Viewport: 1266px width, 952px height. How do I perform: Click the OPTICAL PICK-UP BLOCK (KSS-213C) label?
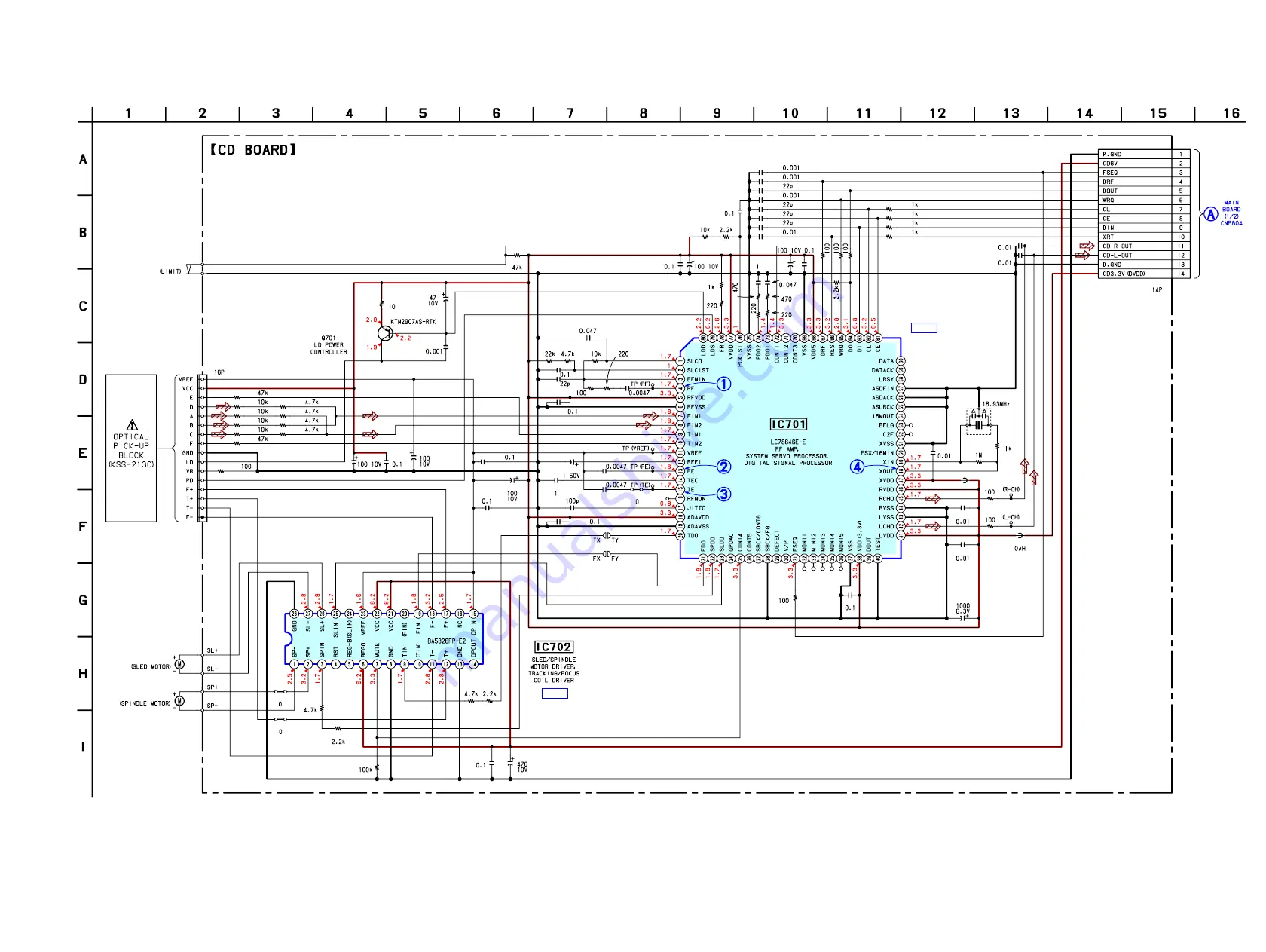[131, 451]
